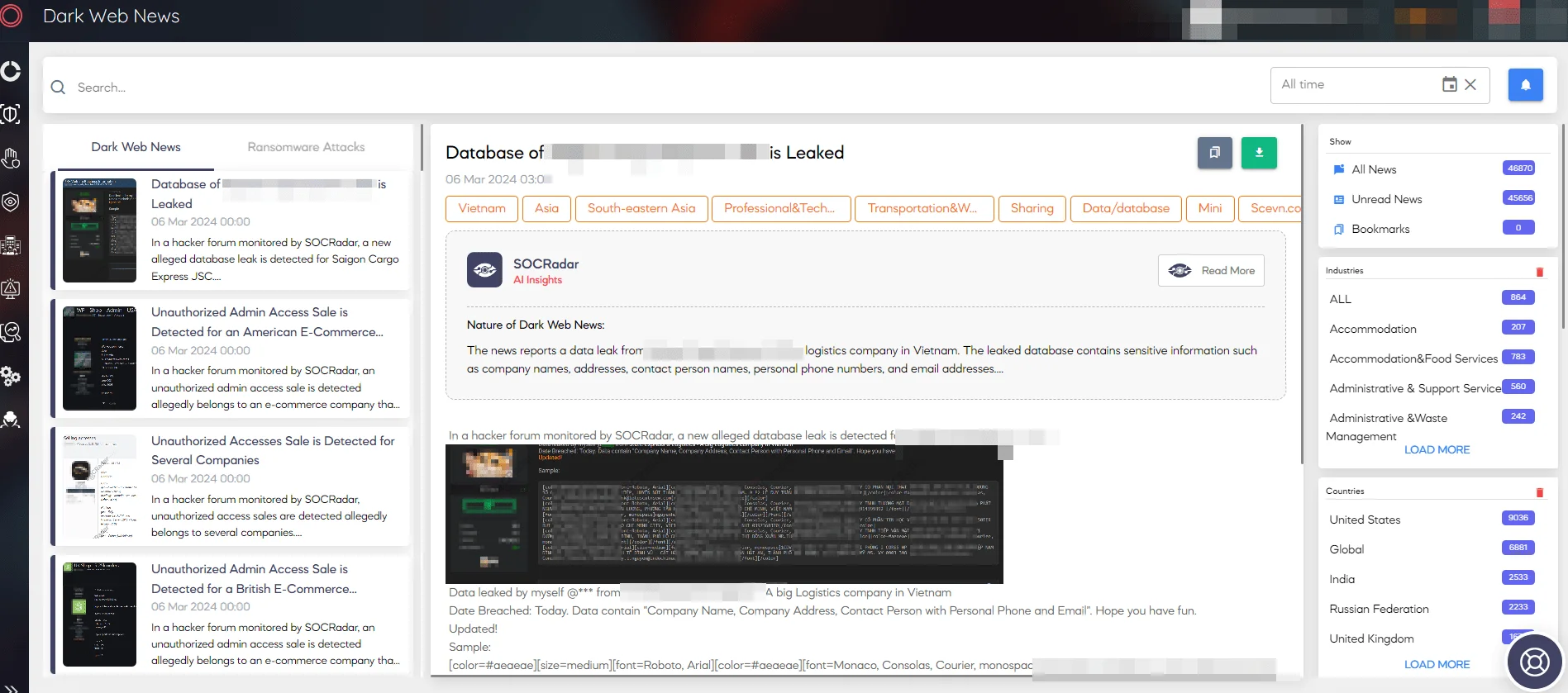Open the dashboard donut-chart sidebar icon
Viewport: 1568px width, 693px height.
click(x=11, y=71)
